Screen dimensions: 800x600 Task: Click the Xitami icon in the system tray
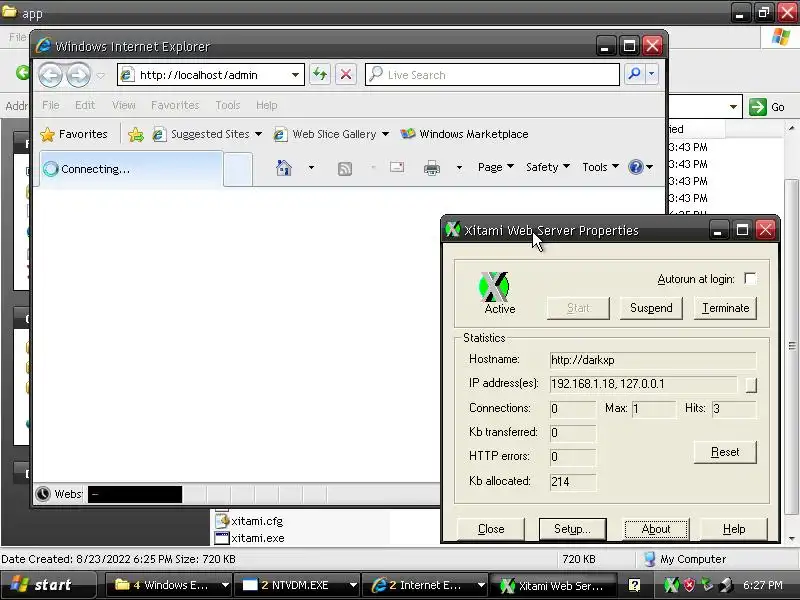point(671,585)
